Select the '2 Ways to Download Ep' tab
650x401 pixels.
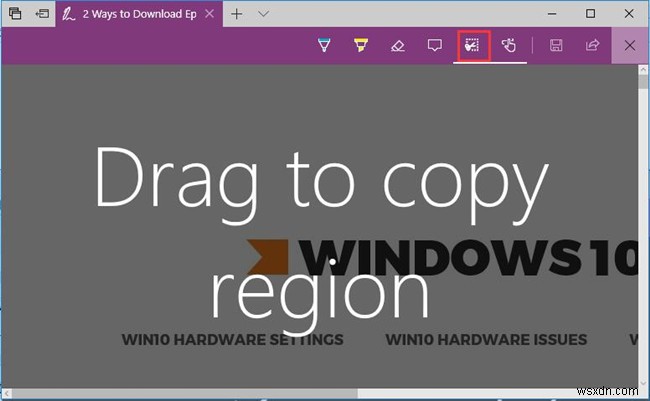point(139,14)
